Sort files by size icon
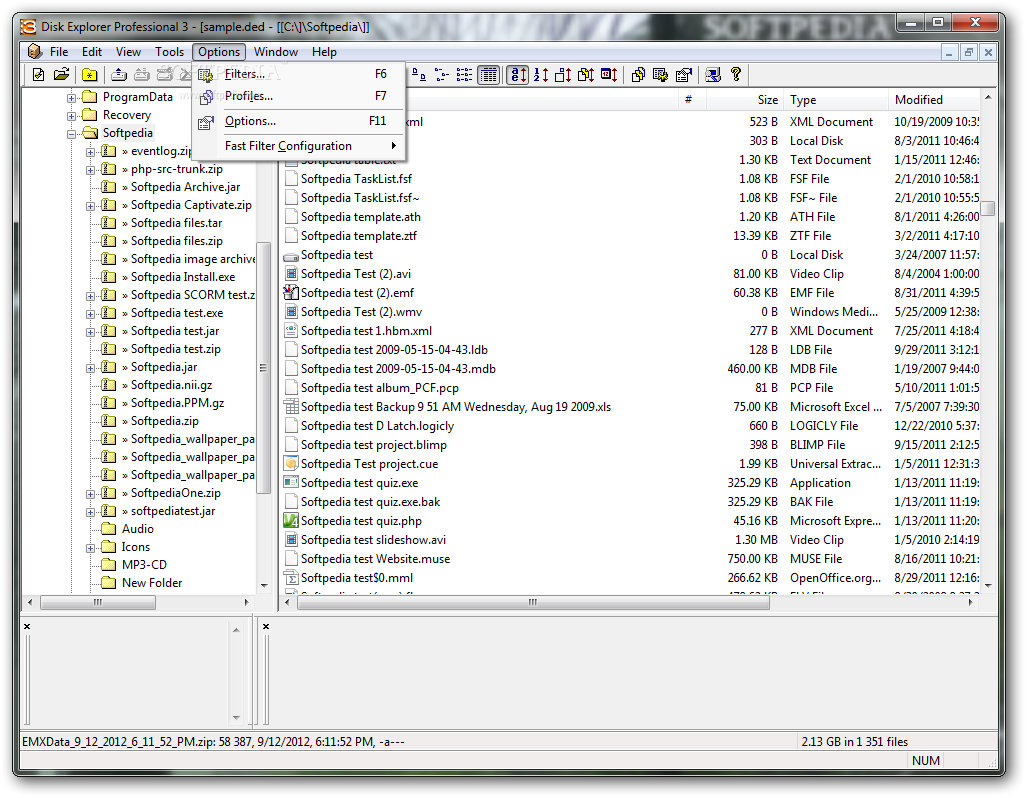Image resolution: width=1026 pixels, height=797 pixels. [x=563, y=75]
